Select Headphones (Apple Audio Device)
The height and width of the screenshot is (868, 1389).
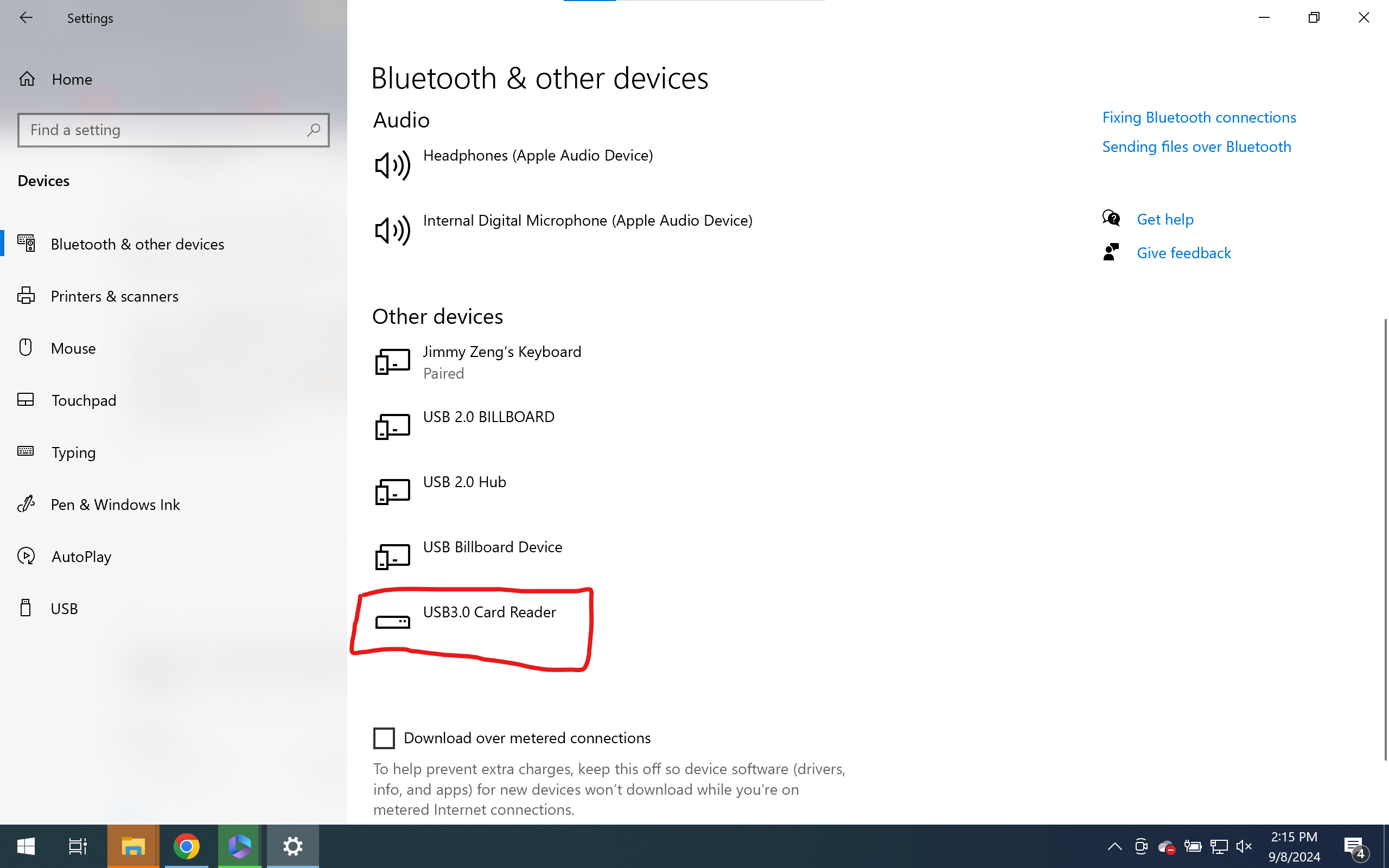click(608, 165)
